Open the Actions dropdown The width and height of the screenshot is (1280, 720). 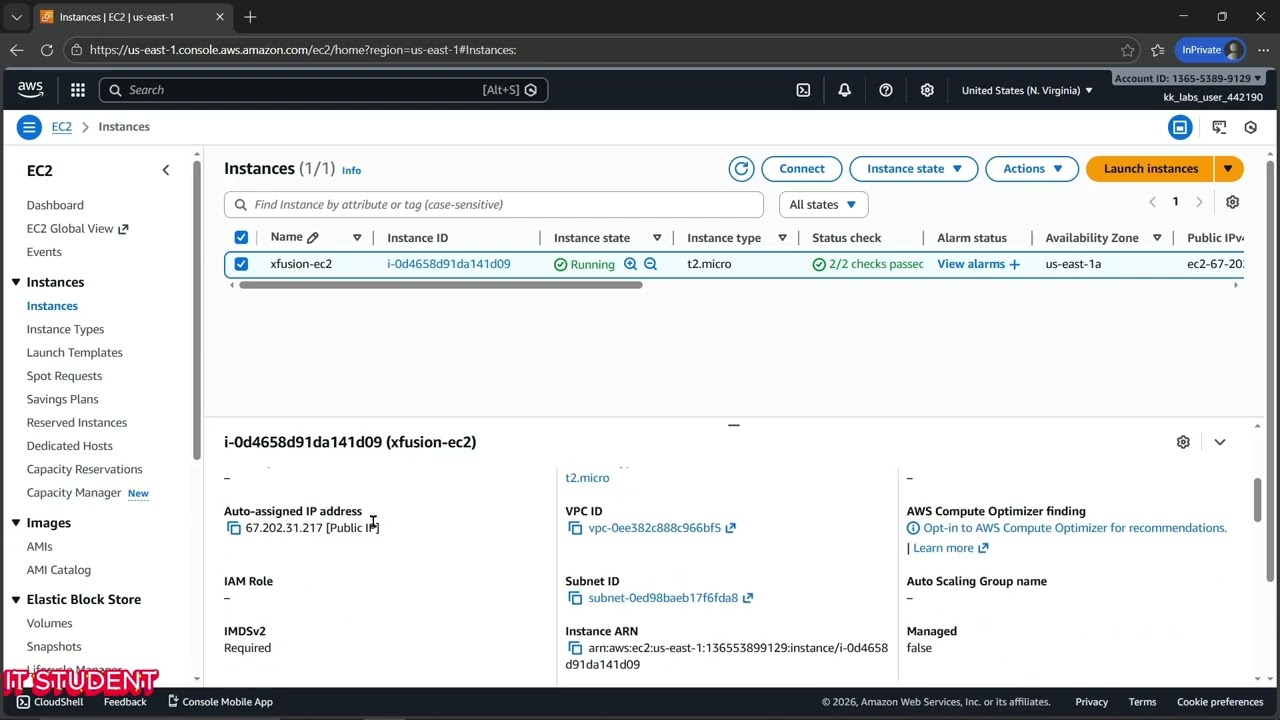[x=1032, y=169]
